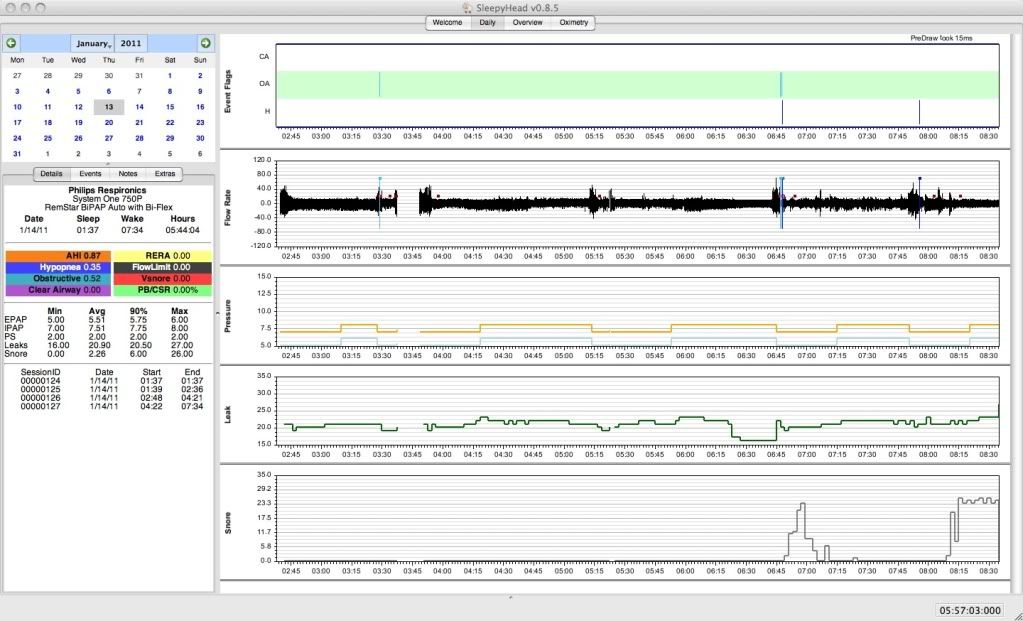Select January 7 in the calendar
The height and width of the screenshot is (621, 1023).
139,91
